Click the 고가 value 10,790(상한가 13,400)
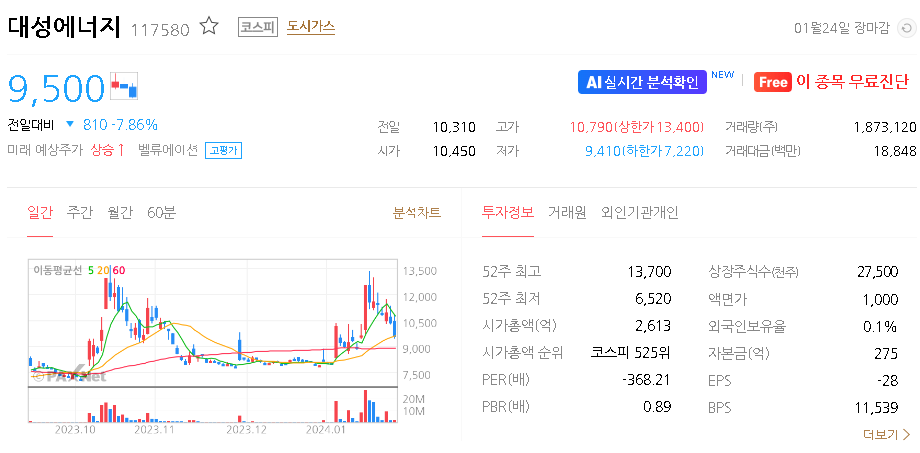 (x=637, y=127)
